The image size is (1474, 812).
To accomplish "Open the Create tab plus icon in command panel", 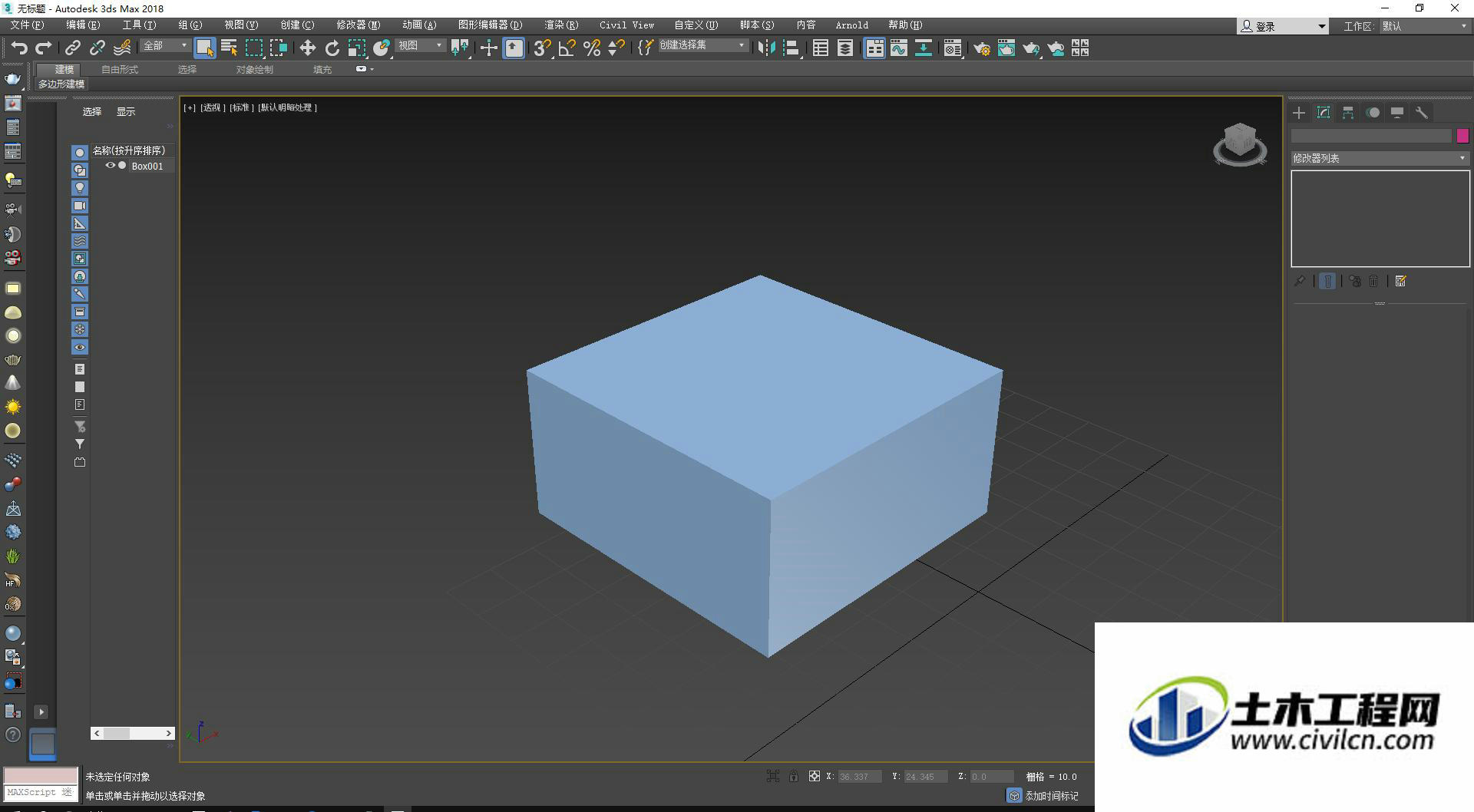I will click(1299, 113).
